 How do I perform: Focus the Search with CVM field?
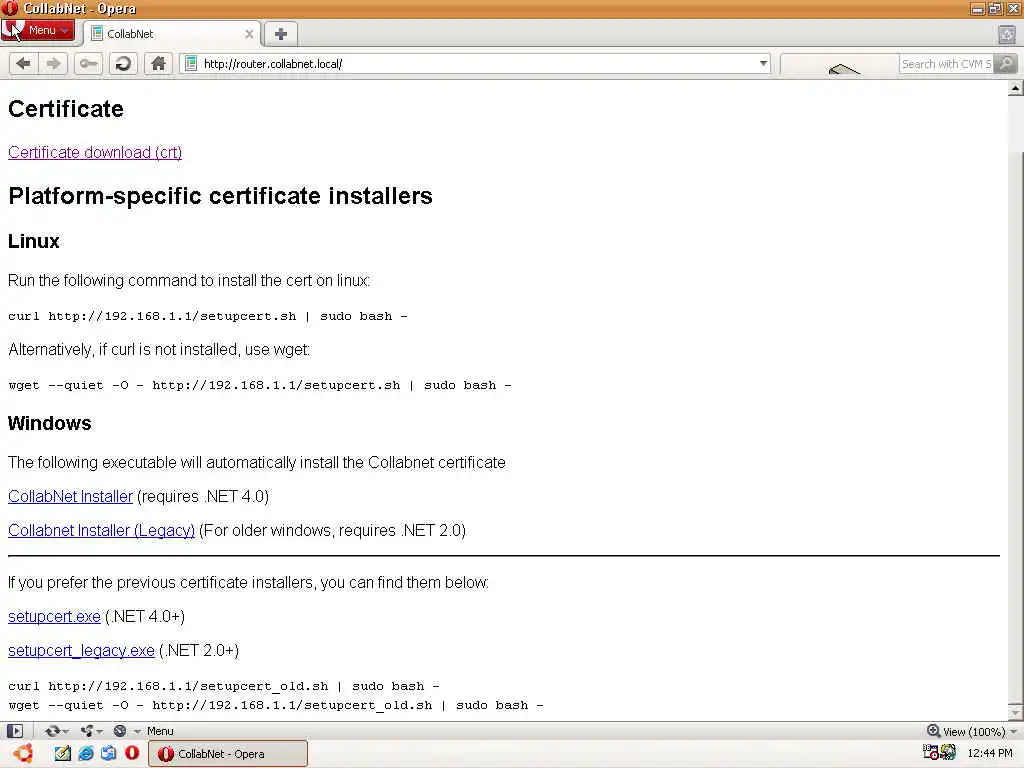[x=946, y=63]
